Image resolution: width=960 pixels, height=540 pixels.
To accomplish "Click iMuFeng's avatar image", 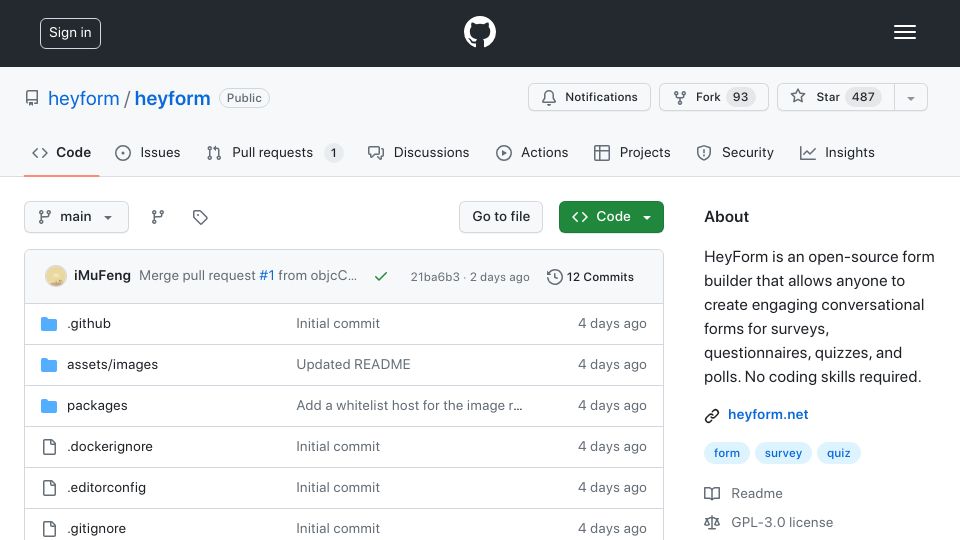I will [56, 276].
